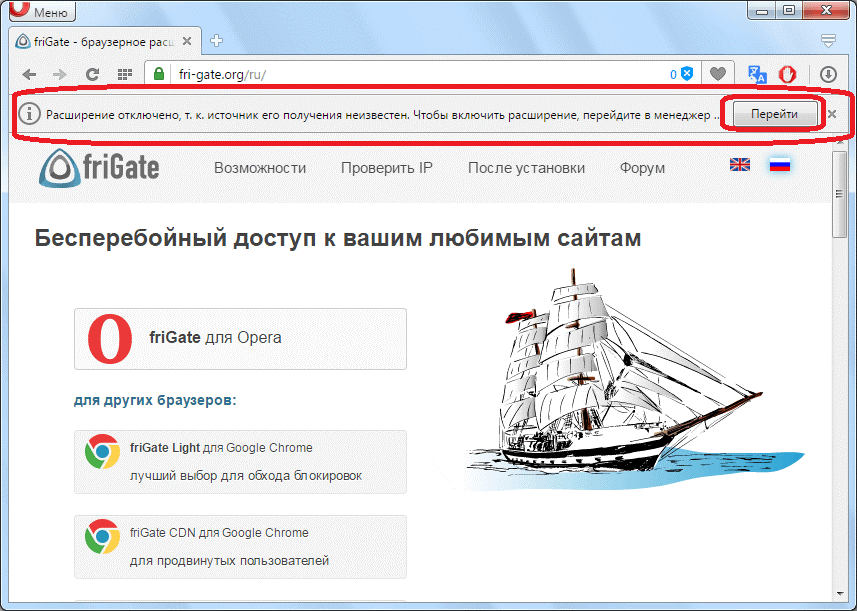Open the translator extension icon
The width and height of the screenshot is (857, 611).
tap(757, 74)
